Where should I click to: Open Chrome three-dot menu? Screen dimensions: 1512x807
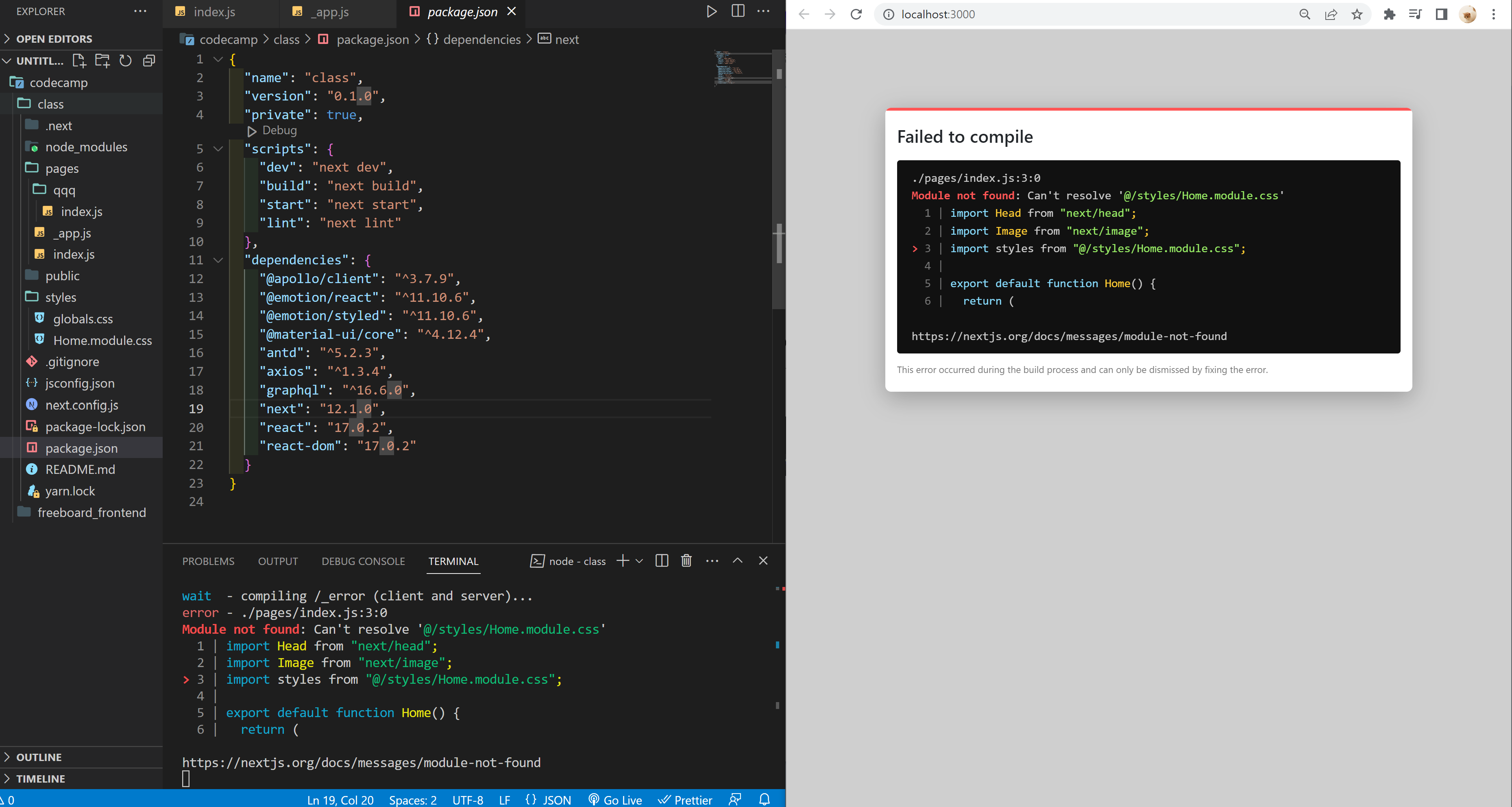click(x=1494, y=14)
